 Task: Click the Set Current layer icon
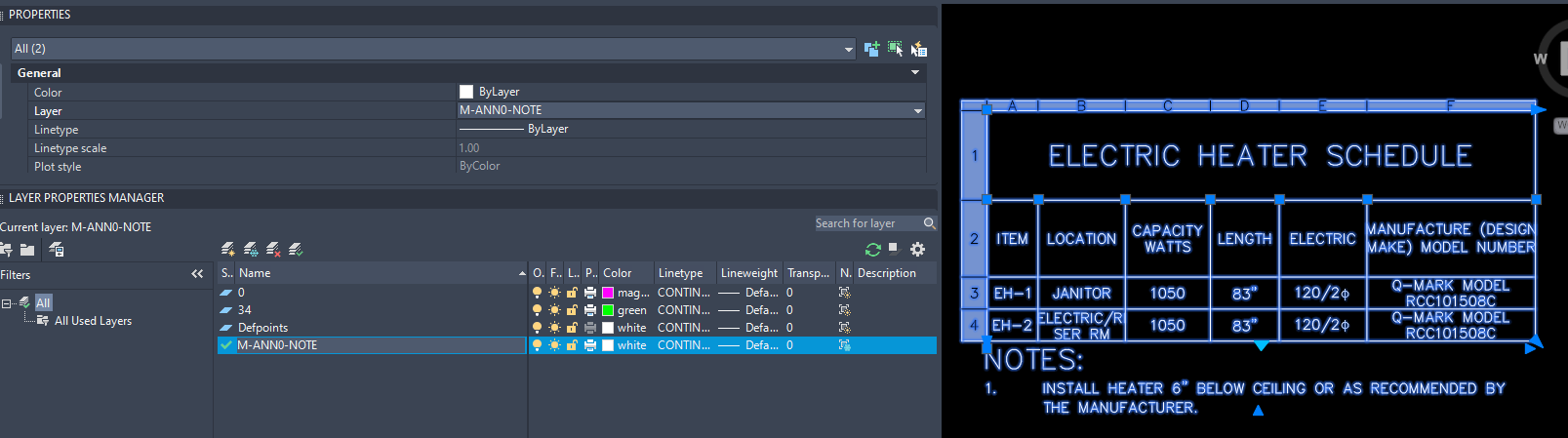(x=296, y=250)
